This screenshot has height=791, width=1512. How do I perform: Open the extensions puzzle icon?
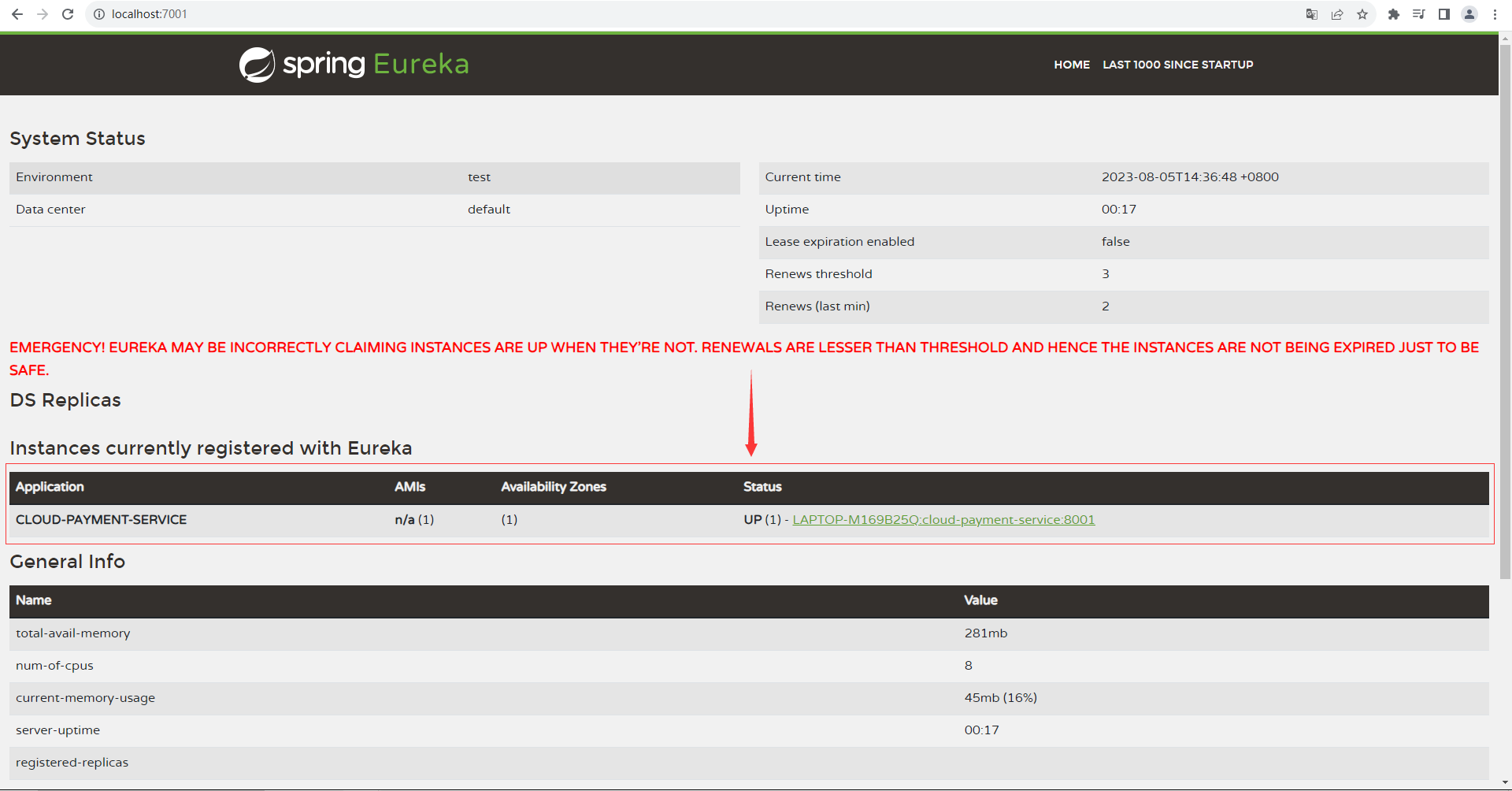(1394, 14)
